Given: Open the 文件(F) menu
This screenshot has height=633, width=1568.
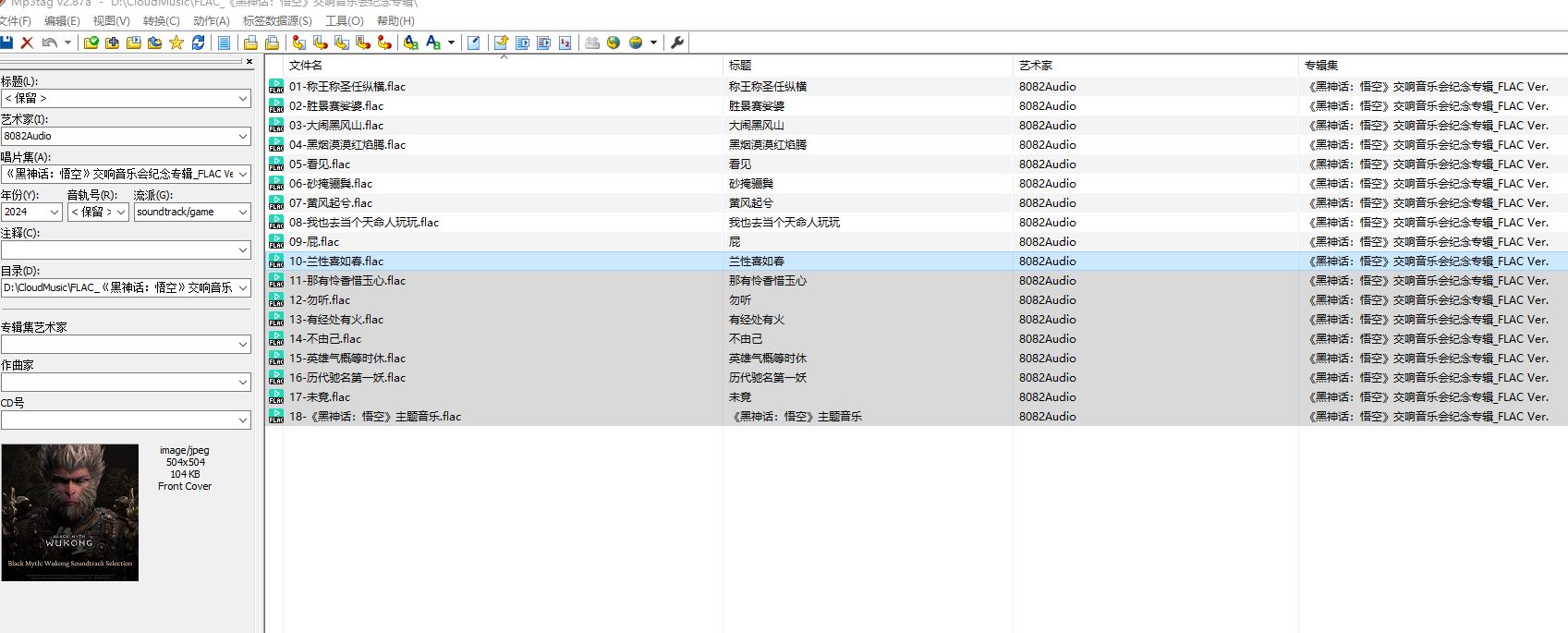Looking at the screenshot, I should coord(16,20).
